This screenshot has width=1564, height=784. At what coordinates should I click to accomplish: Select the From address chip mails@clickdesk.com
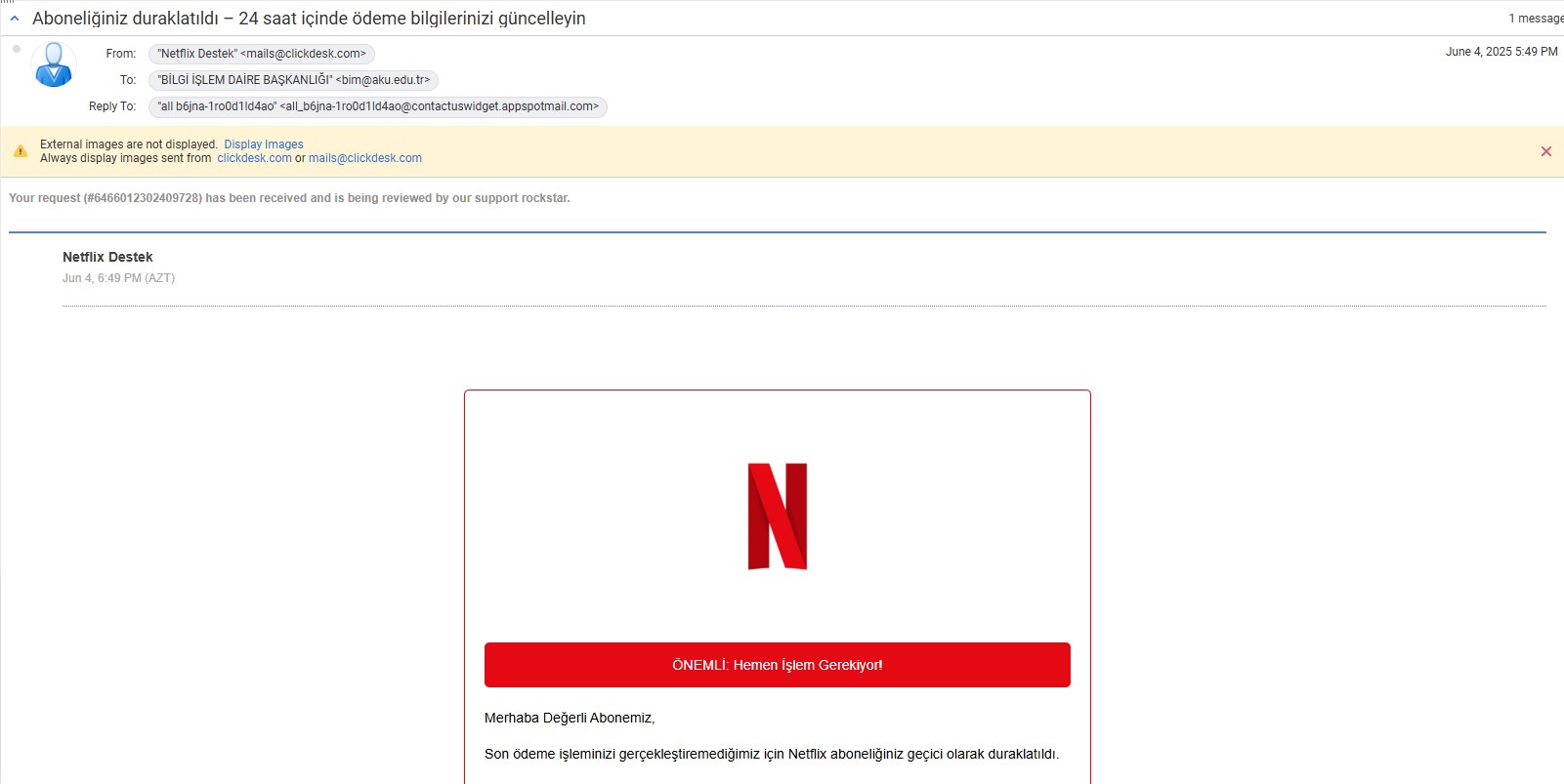(262, 54)
